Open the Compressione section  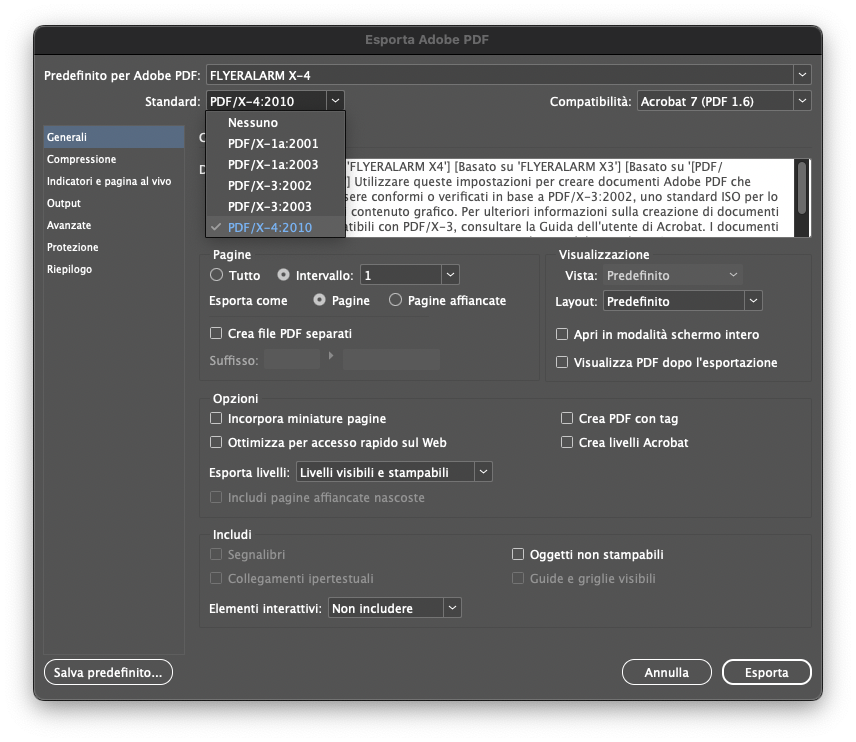[x=81, y=159]
